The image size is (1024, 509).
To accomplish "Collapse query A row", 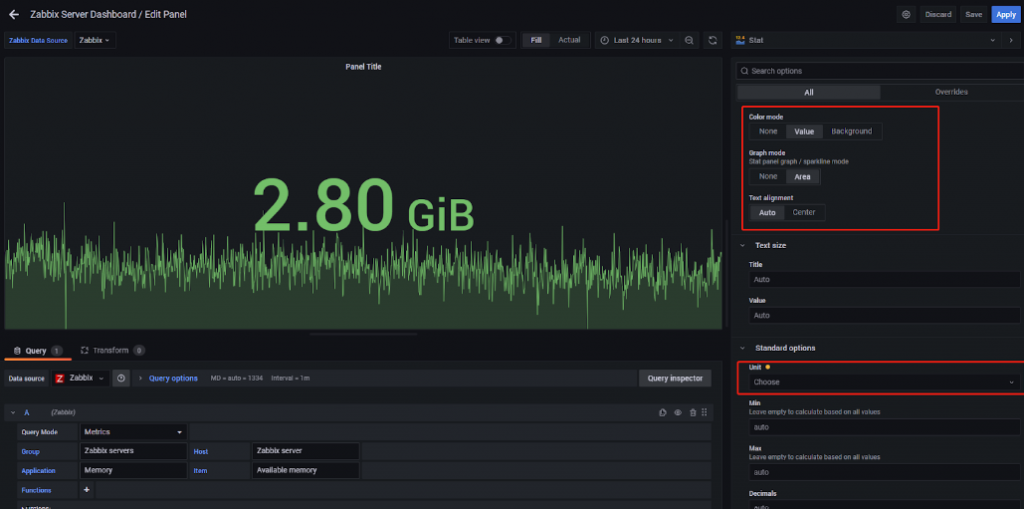I will coord(13,412).
